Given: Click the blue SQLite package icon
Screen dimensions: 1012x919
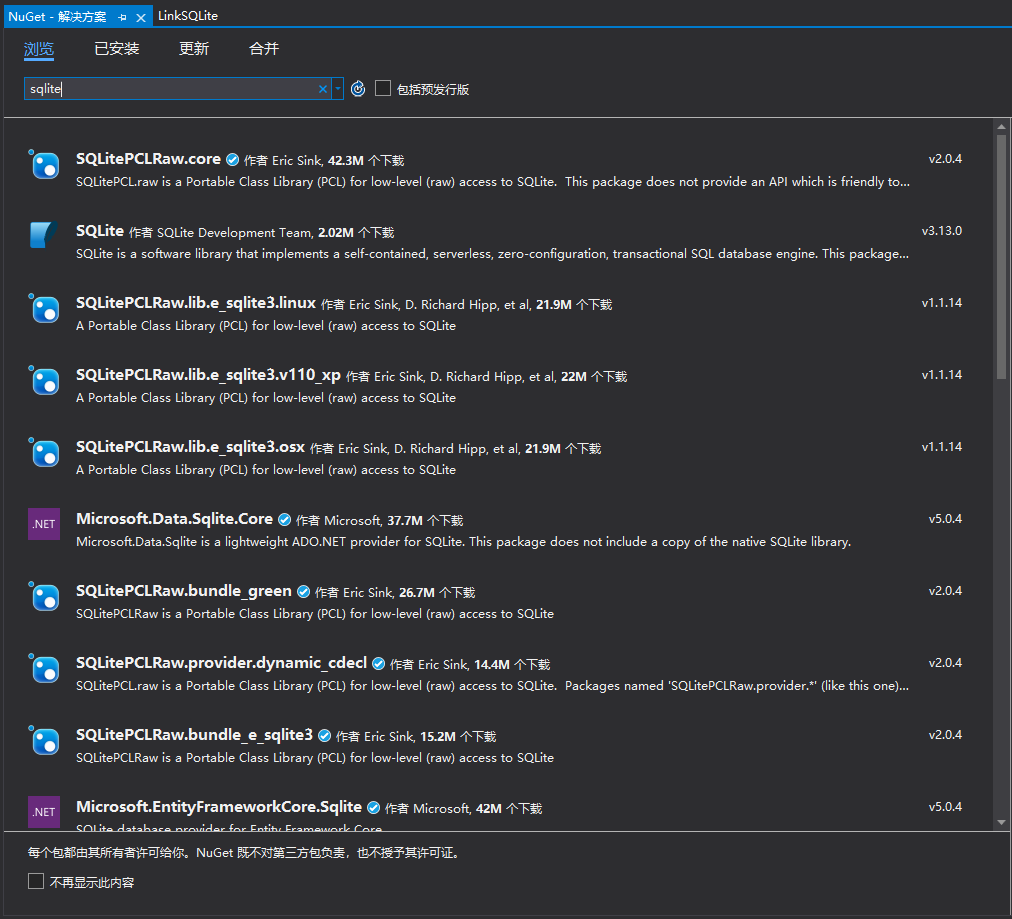Looking at the screenshot, I should pyautogui.click(x=43, y=236).
